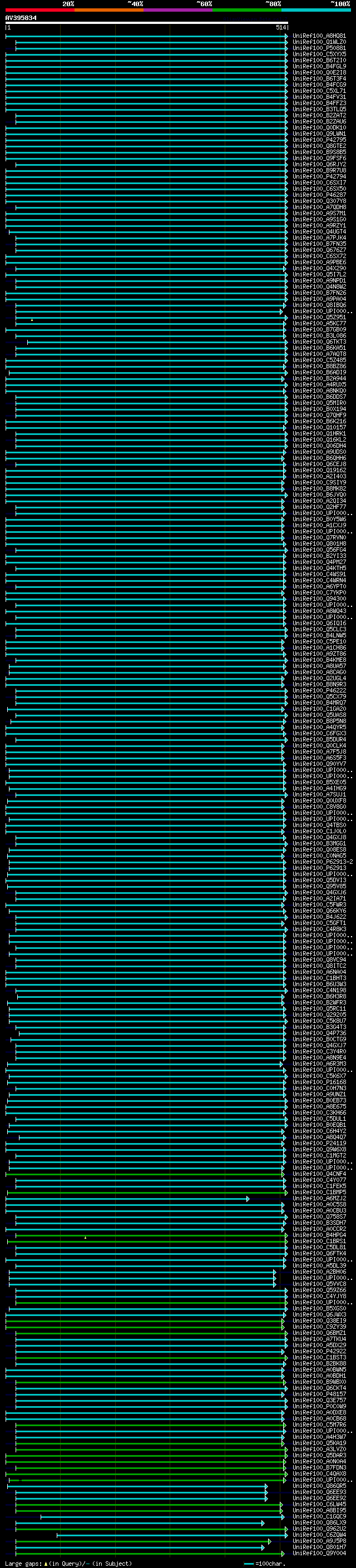Viewport: 356px width, 1568px height.
Task: Select hit UniRef100_B6JVQ0
Action: click(x=319, y=495)
